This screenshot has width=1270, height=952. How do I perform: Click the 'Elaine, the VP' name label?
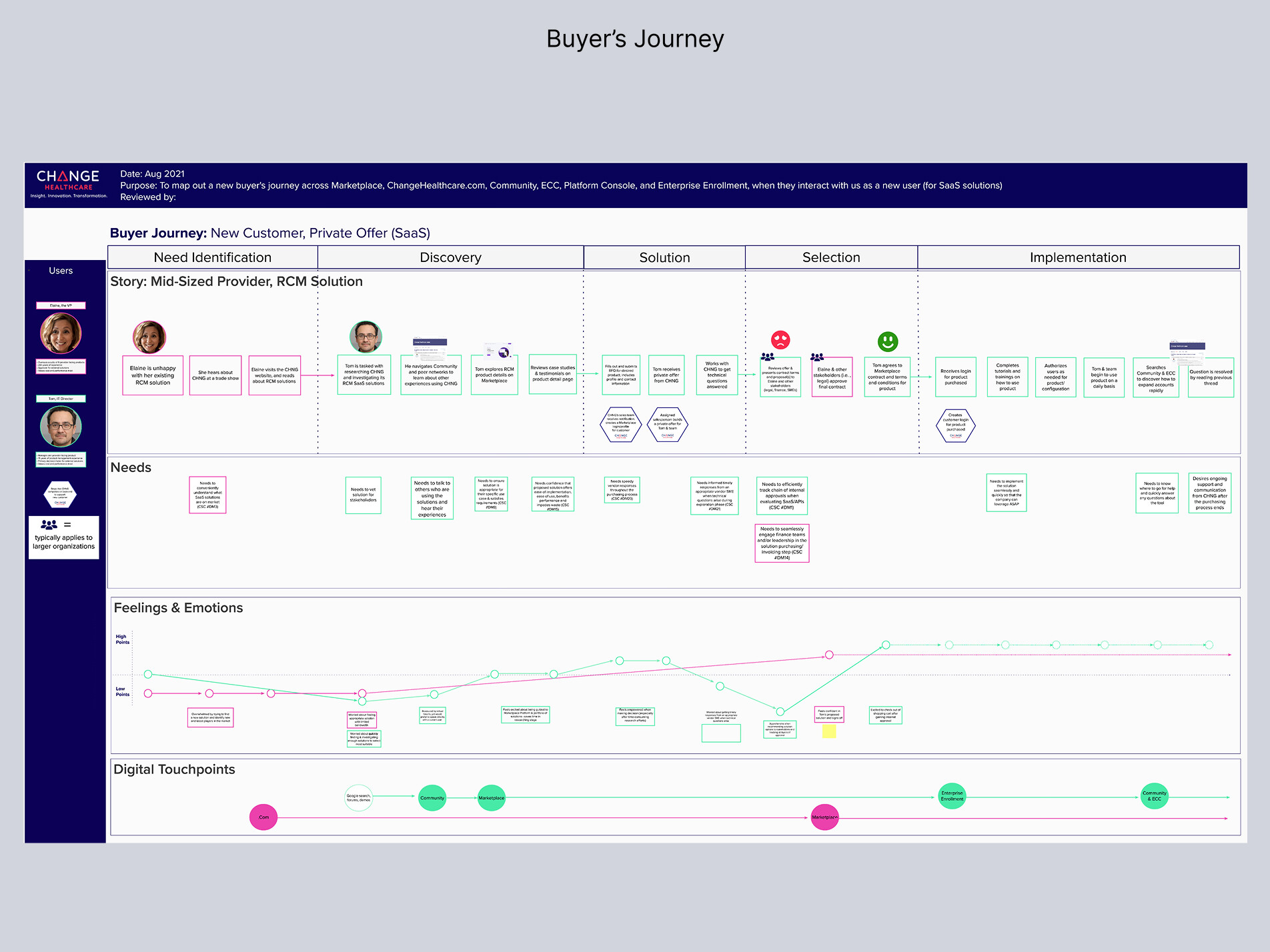pyautogui.click(x=61, y=305)
